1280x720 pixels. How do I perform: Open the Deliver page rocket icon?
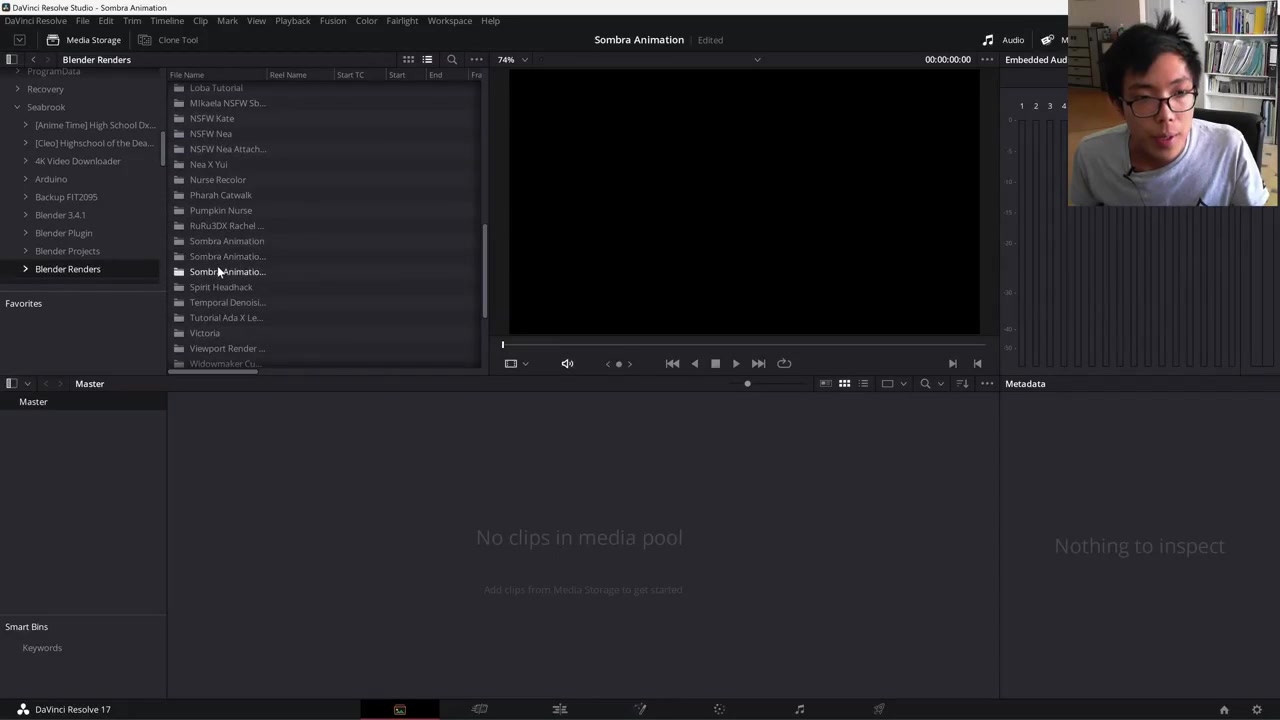click(879, 709)
